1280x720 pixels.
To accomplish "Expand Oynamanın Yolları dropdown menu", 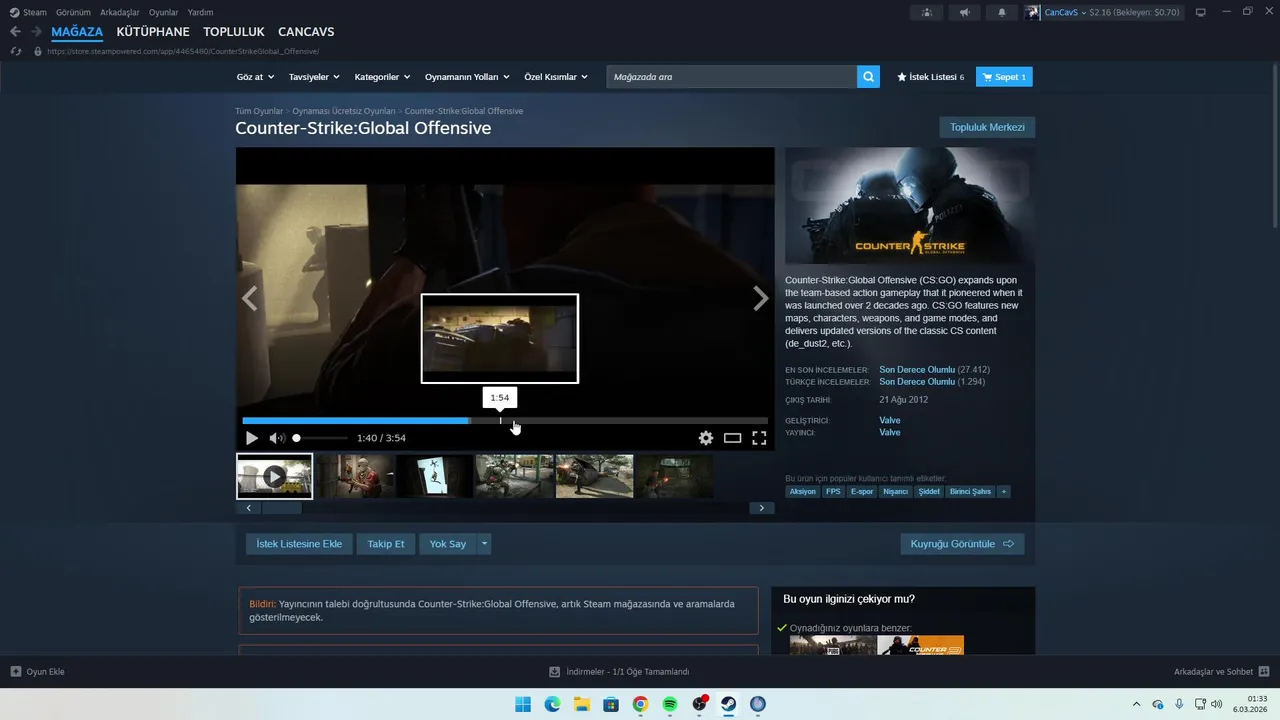I will pyautogui.click(x=467, y=77).
